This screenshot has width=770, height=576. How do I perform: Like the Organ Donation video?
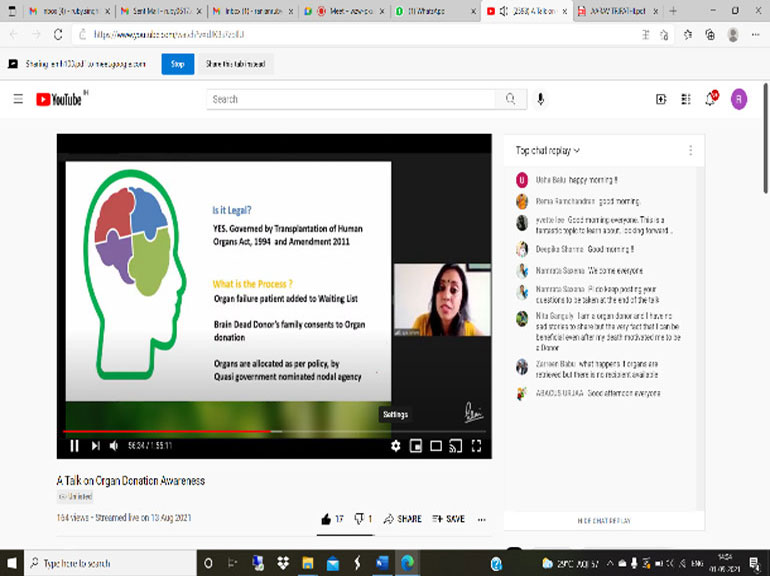click(326, 519)
